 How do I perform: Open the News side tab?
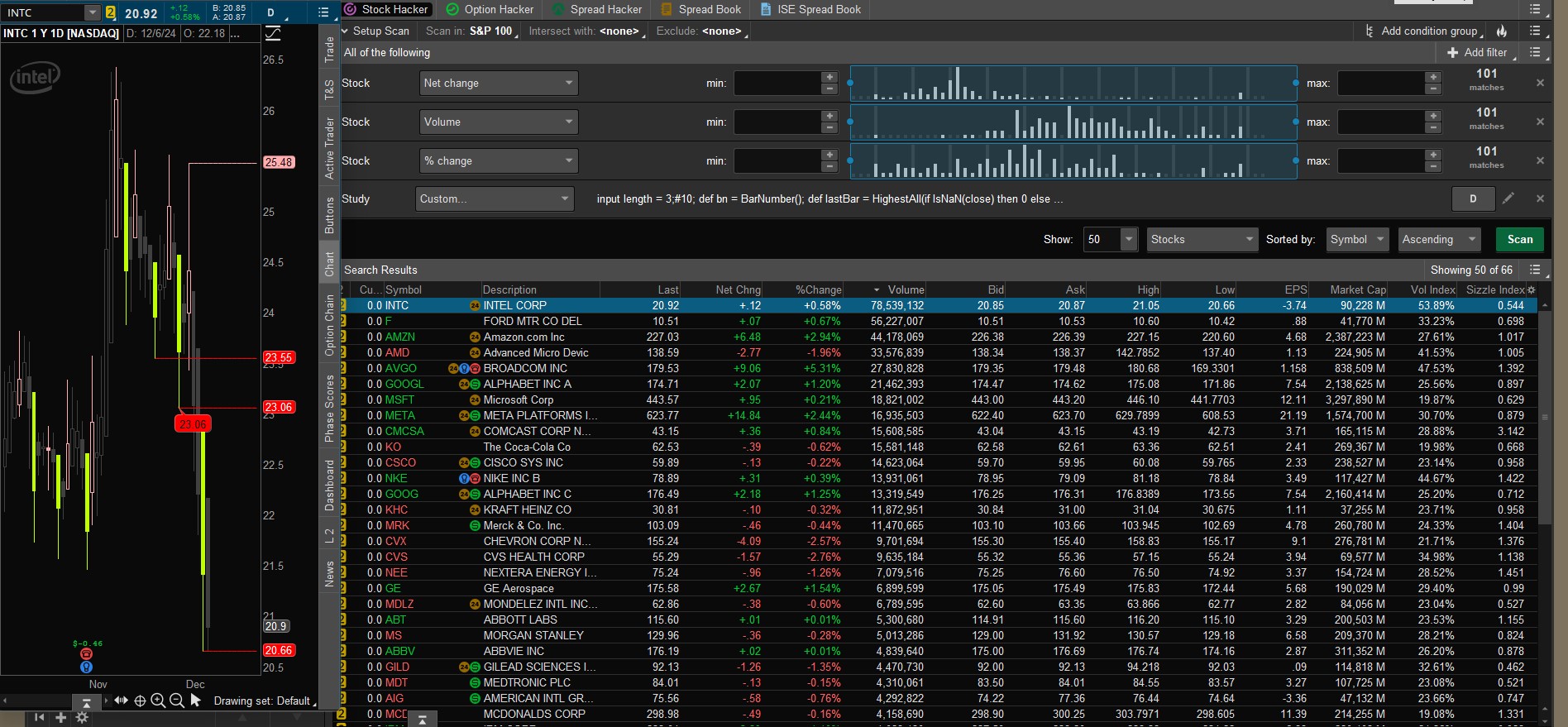[x=329, y=573]
